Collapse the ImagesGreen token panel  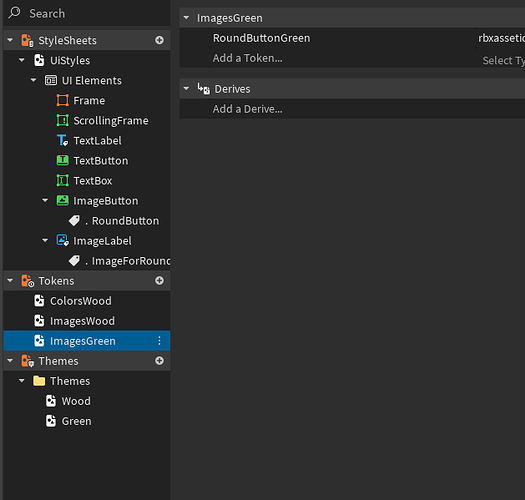coord(186,18)
